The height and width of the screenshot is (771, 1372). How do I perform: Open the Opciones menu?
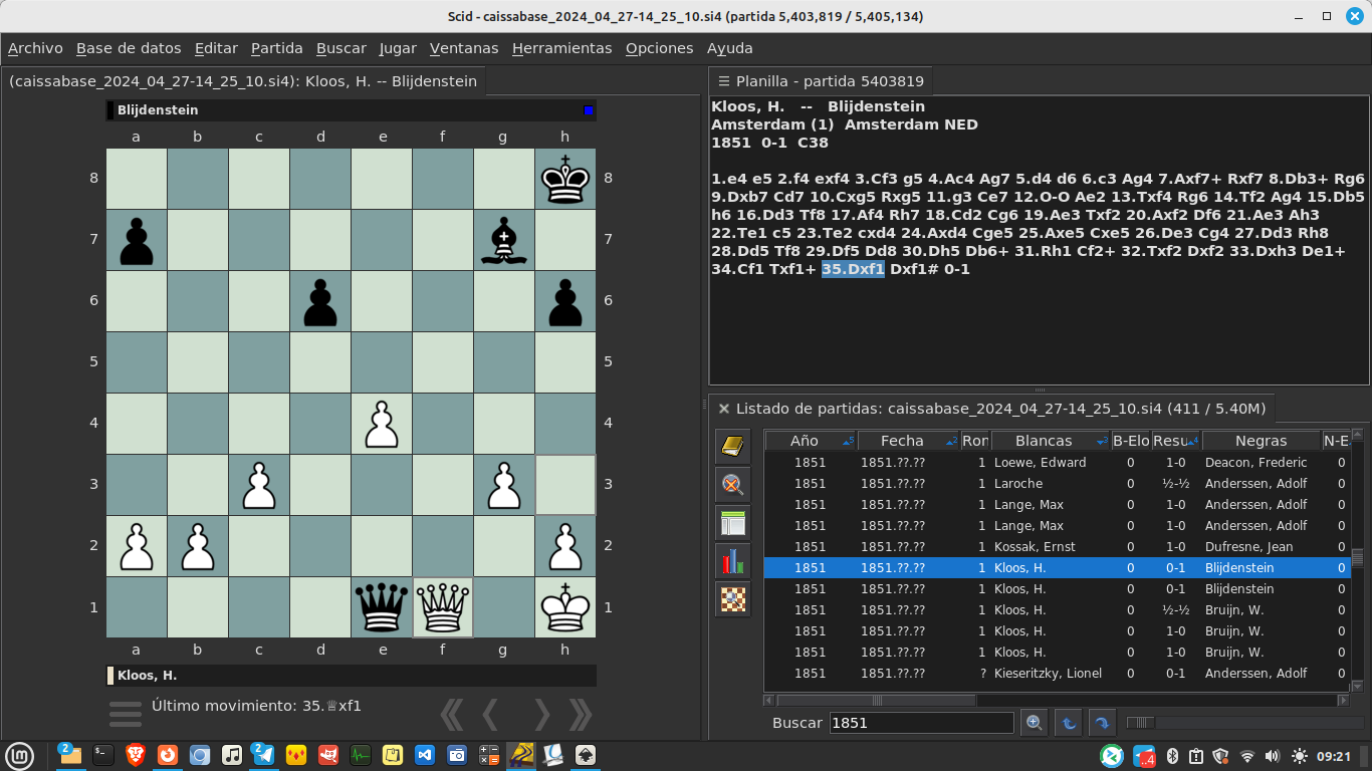coord(659,48)
